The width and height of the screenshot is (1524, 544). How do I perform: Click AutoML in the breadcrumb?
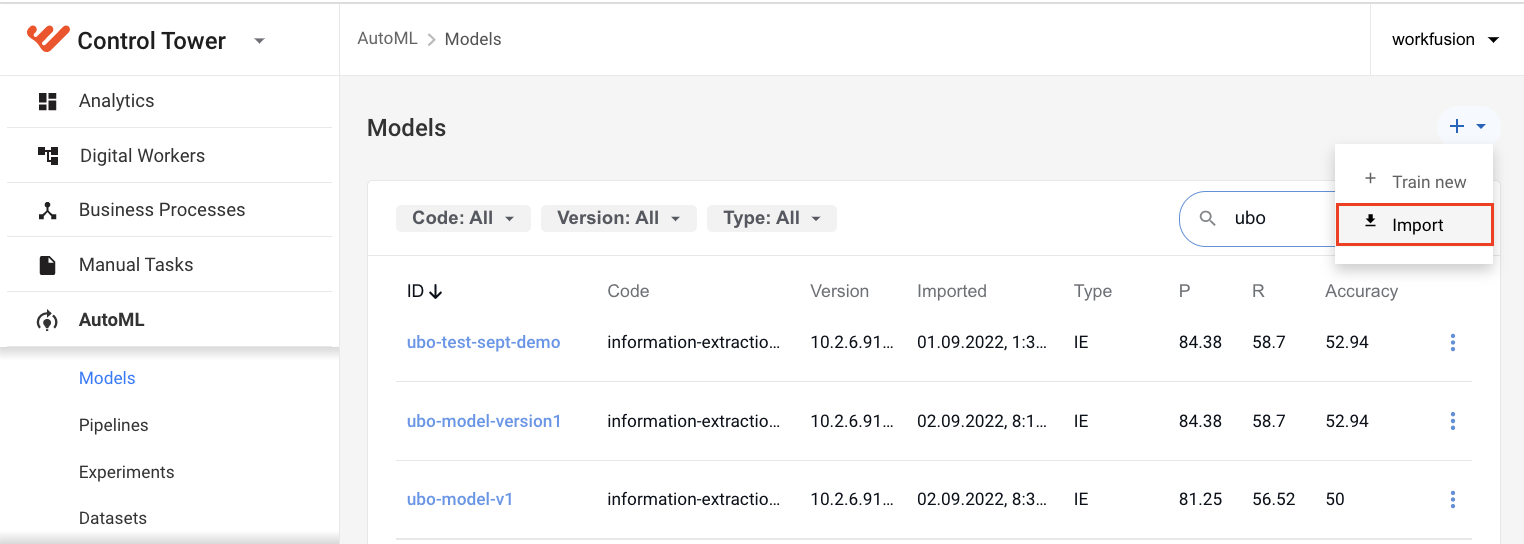pyautogui.click(x=387, y=39)
